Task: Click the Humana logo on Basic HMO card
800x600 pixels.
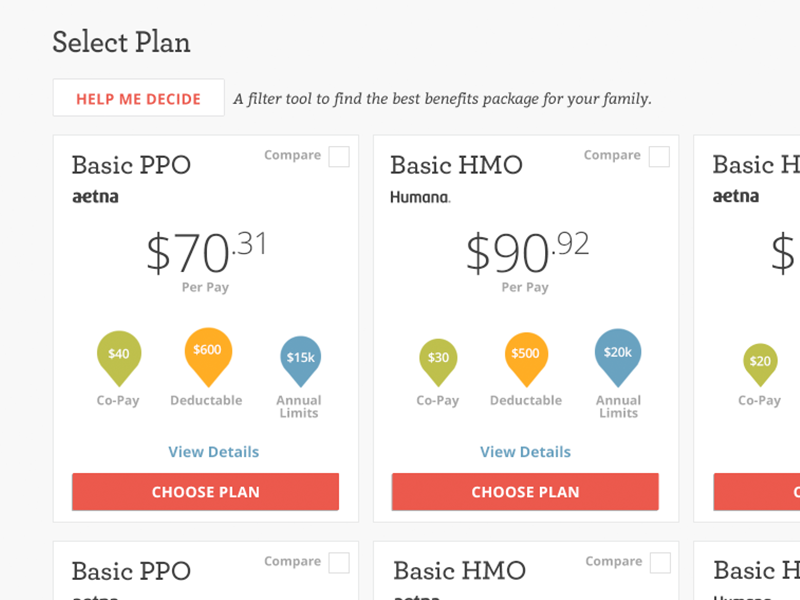Action: [420, 197]
